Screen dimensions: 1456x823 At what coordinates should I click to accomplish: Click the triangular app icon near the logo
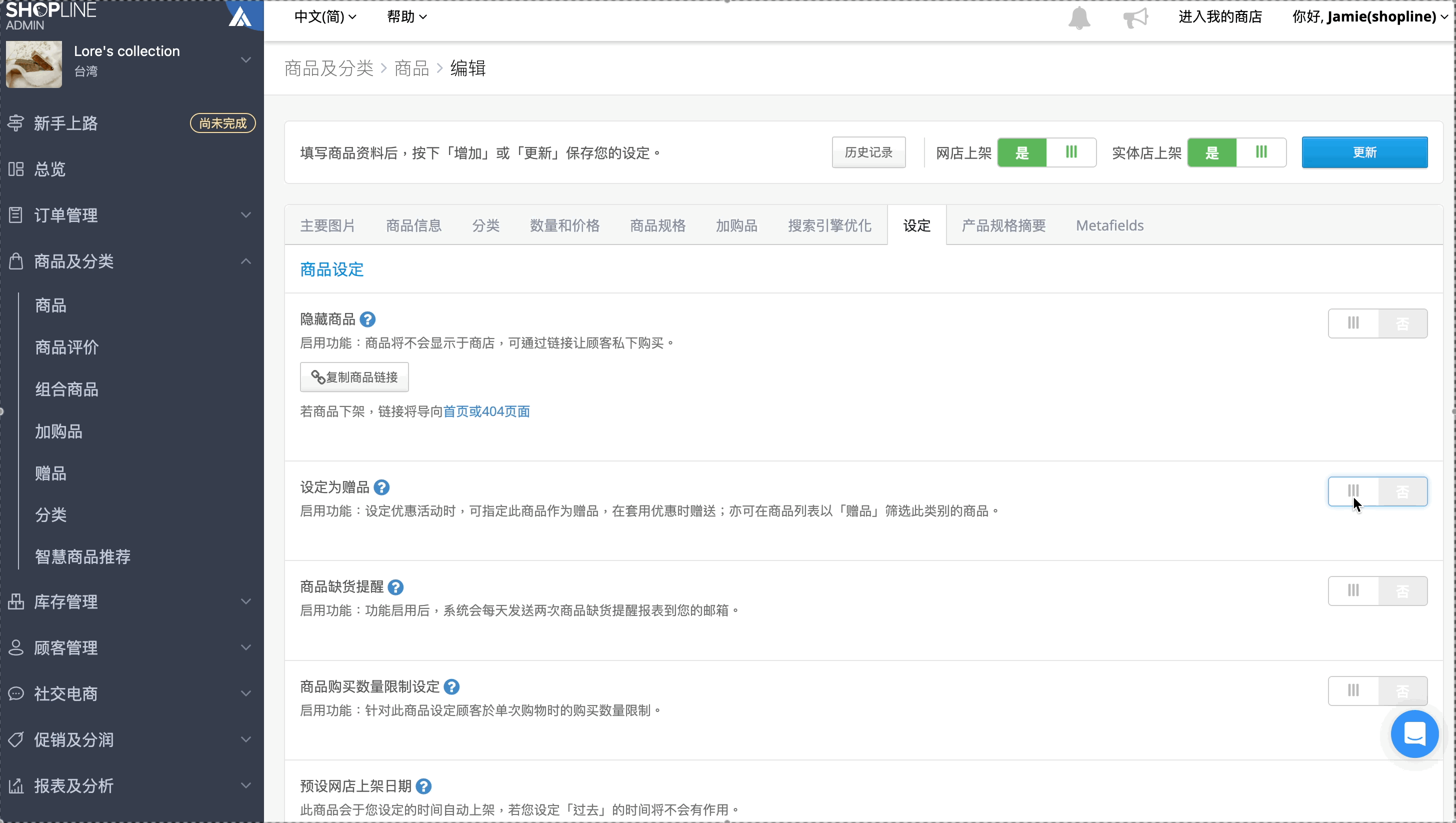240,16
